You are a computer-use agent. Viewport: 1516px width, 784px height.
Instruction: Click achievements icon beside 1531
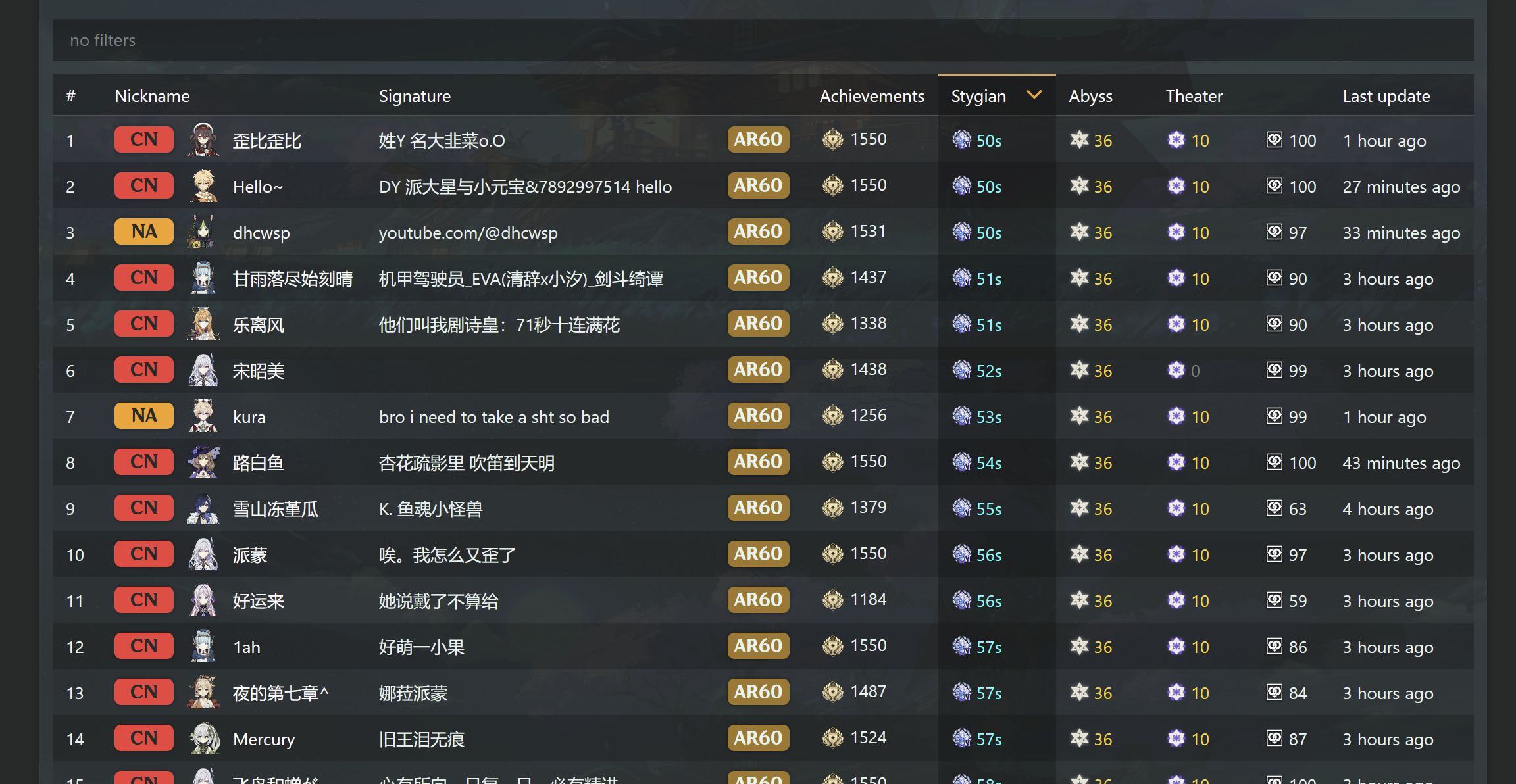(832, 232)
